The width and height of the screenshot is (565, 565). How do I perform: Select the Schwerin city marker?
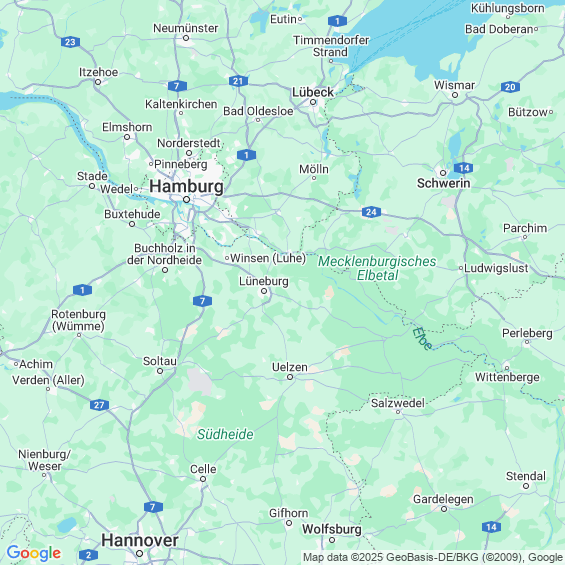pyautogui.click(x=443, y=173)
